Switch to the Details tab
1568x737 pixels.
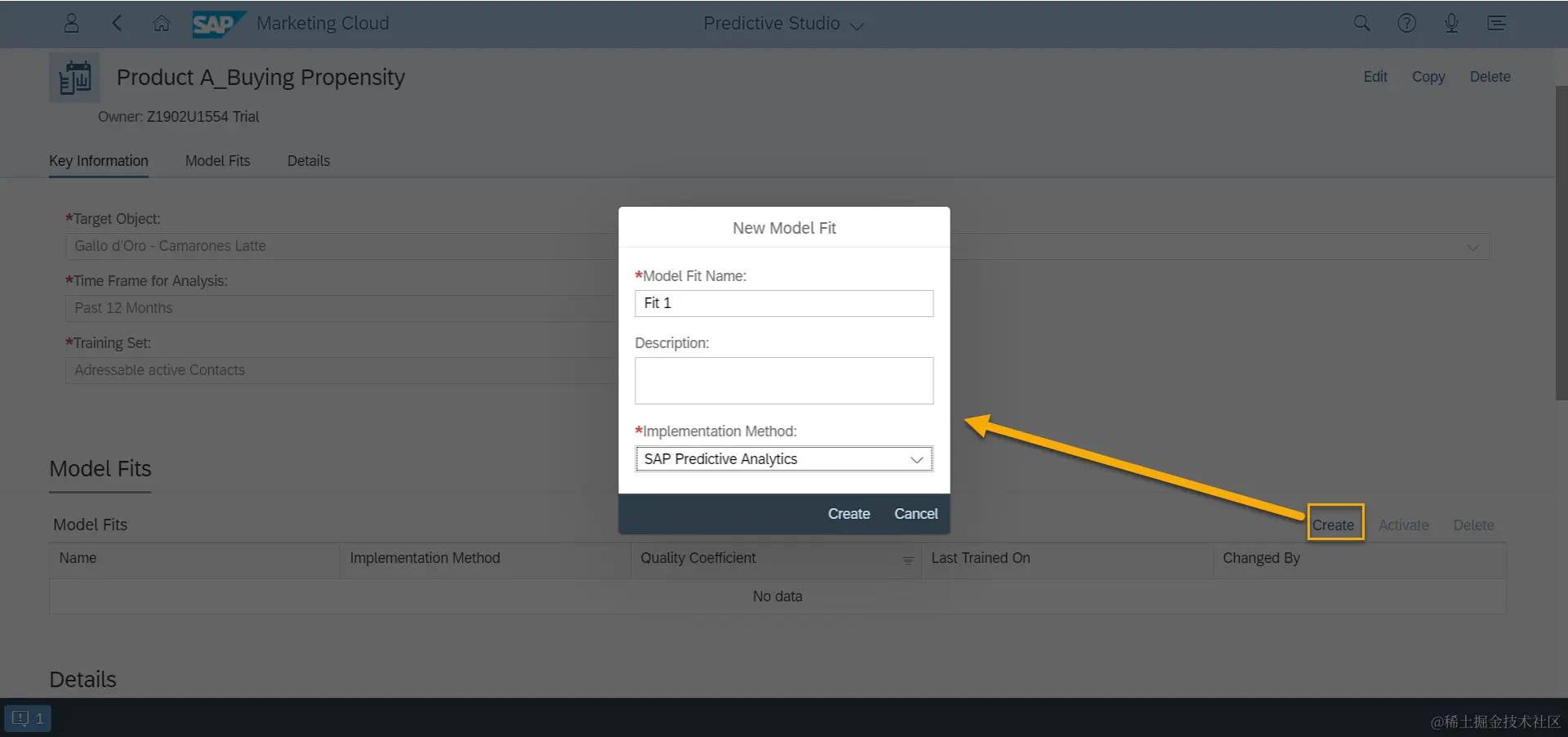coord(309,161)
